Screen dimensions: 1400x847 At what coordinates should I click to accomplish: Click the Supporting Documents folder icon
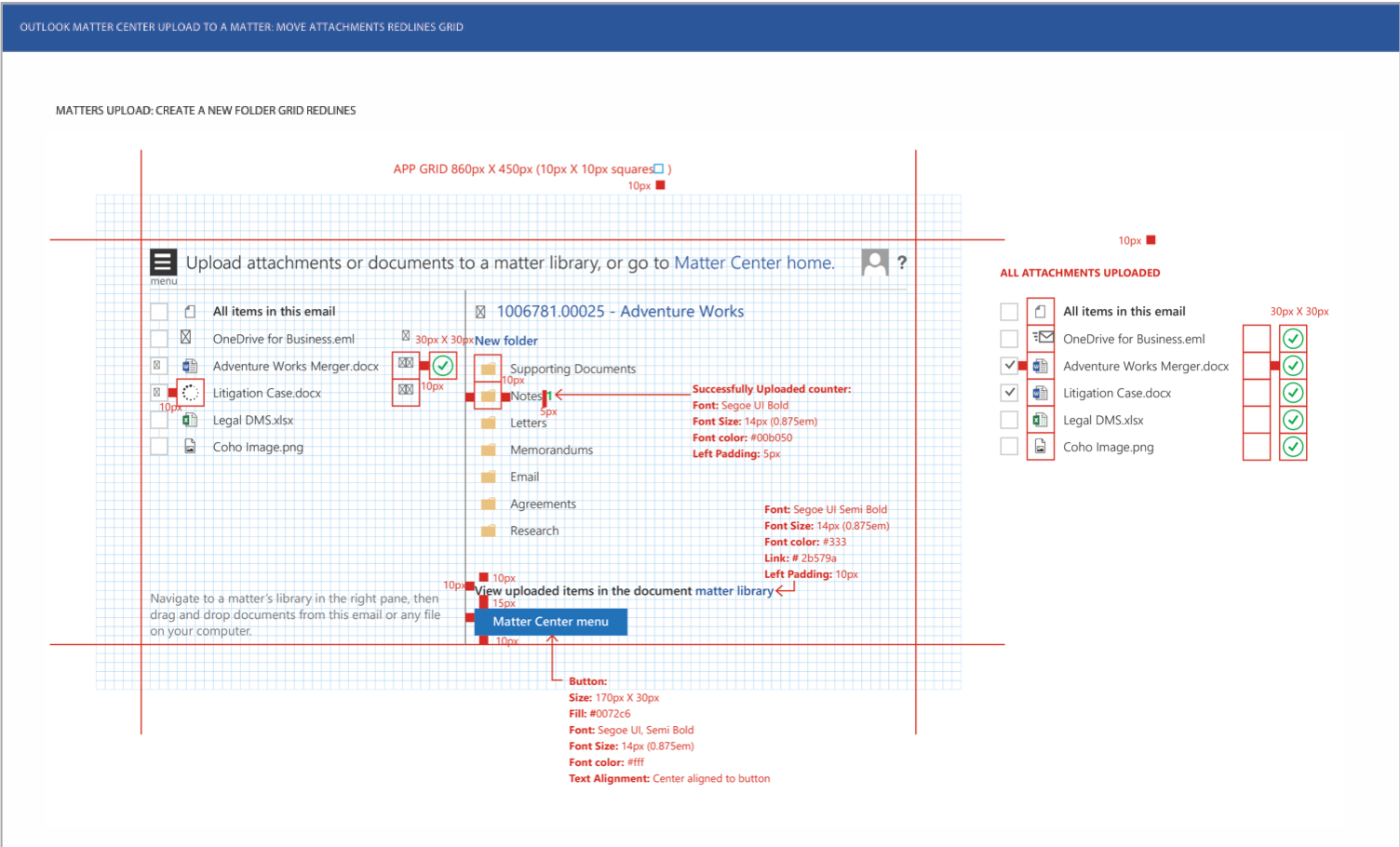coord(488,369)
